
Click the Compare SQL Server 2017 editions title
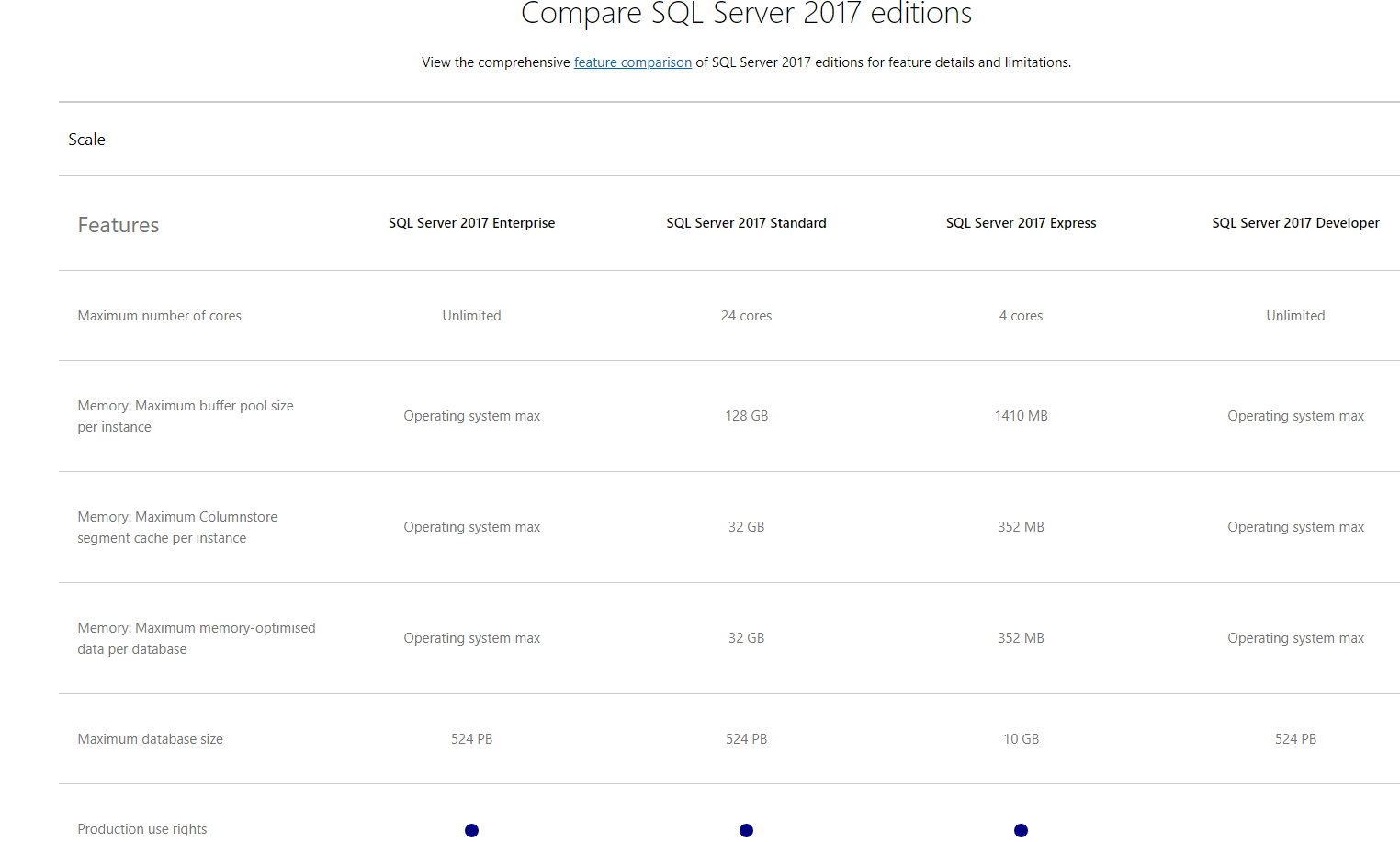746,14
